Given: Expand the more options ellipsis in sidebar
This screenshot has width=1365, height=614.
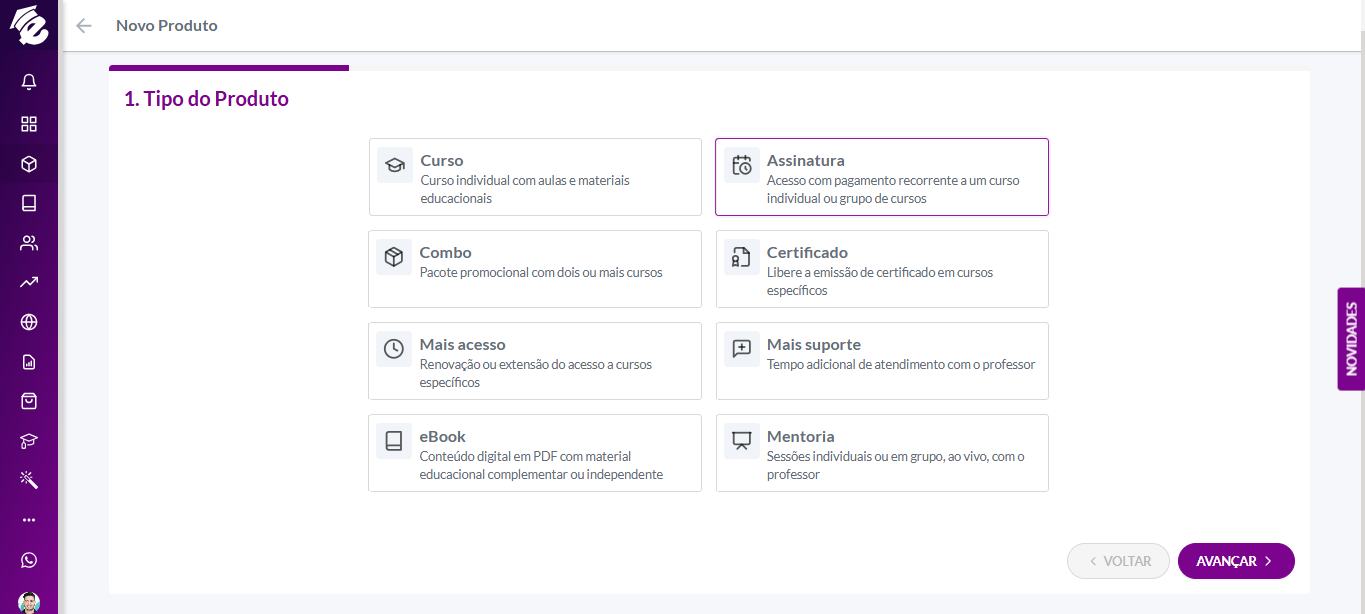Looking at the screenshot, I should point(29,520).
